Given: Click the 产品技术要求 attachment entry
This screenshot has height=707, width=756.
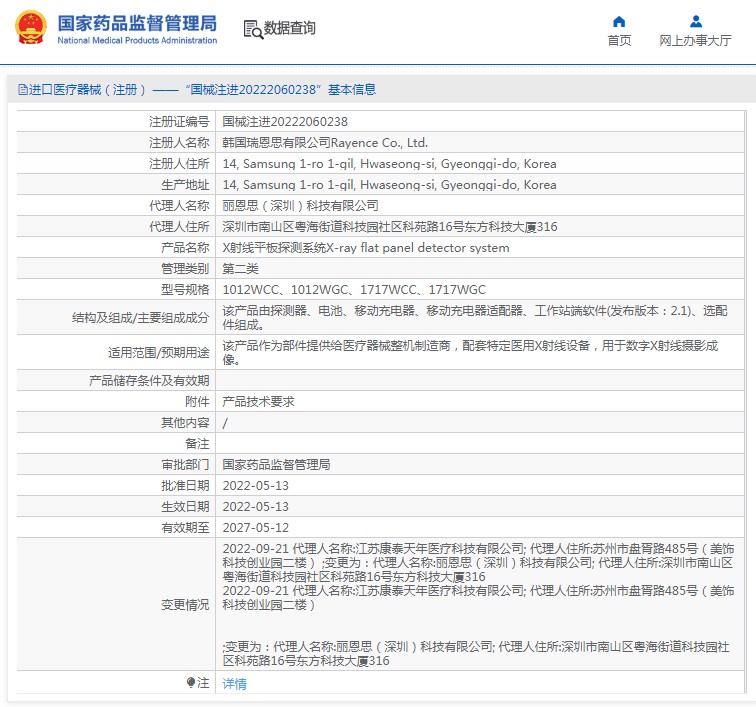Looking at the screenshot, I should point(258,401).
